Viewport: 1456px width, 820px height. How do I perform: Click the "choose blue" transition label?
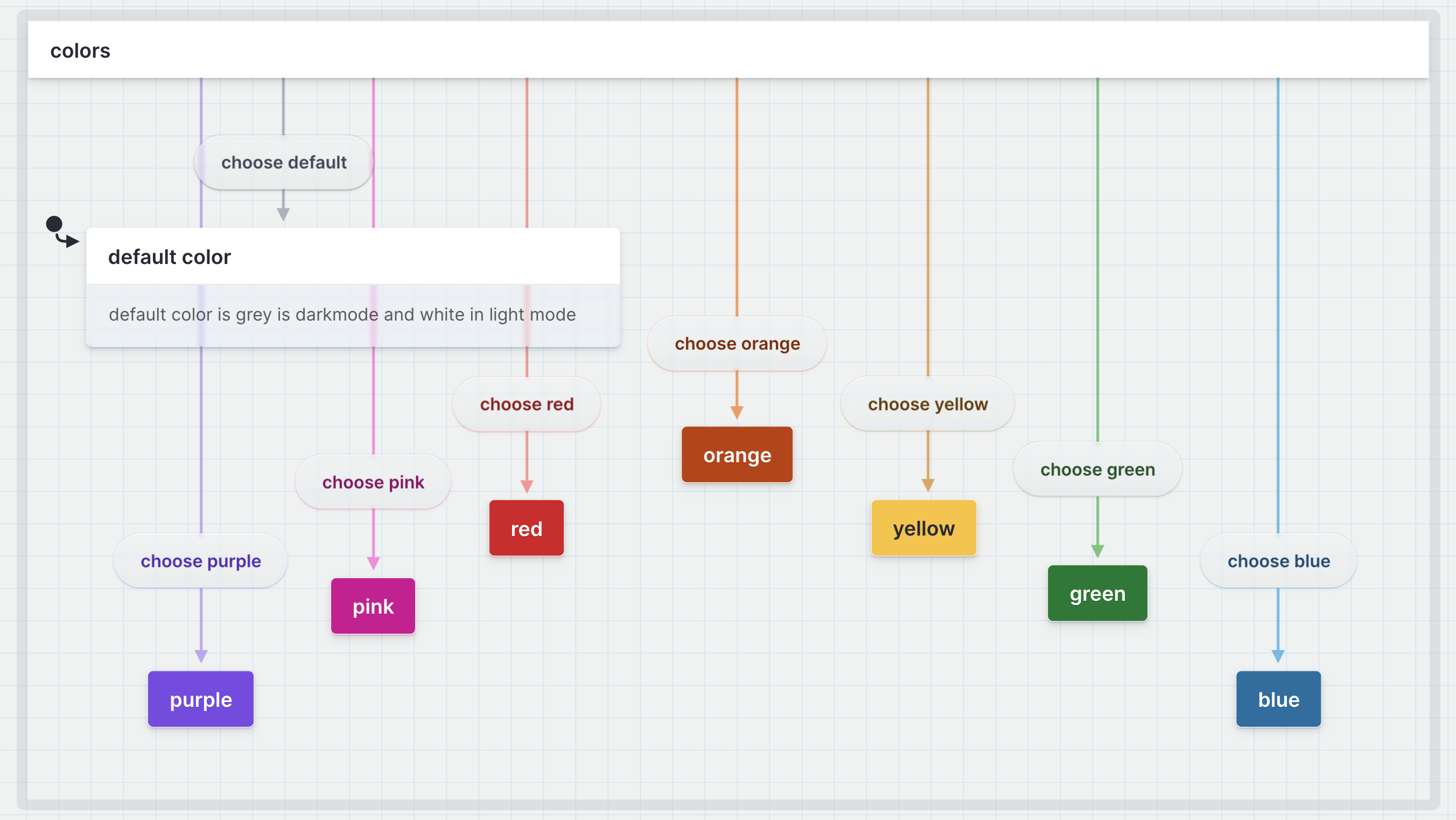click(x=1278, y=560)
